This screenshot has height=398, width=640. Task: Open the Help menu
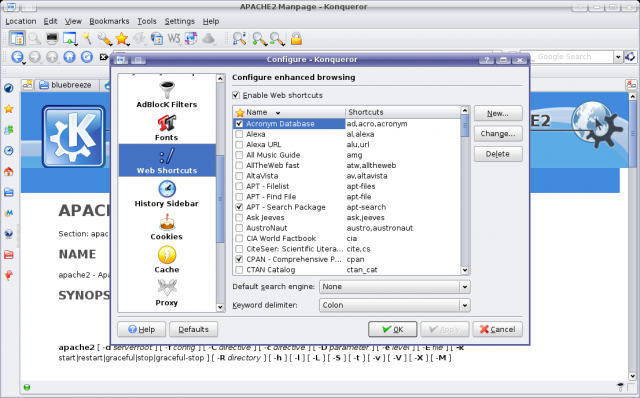(211, 21)
